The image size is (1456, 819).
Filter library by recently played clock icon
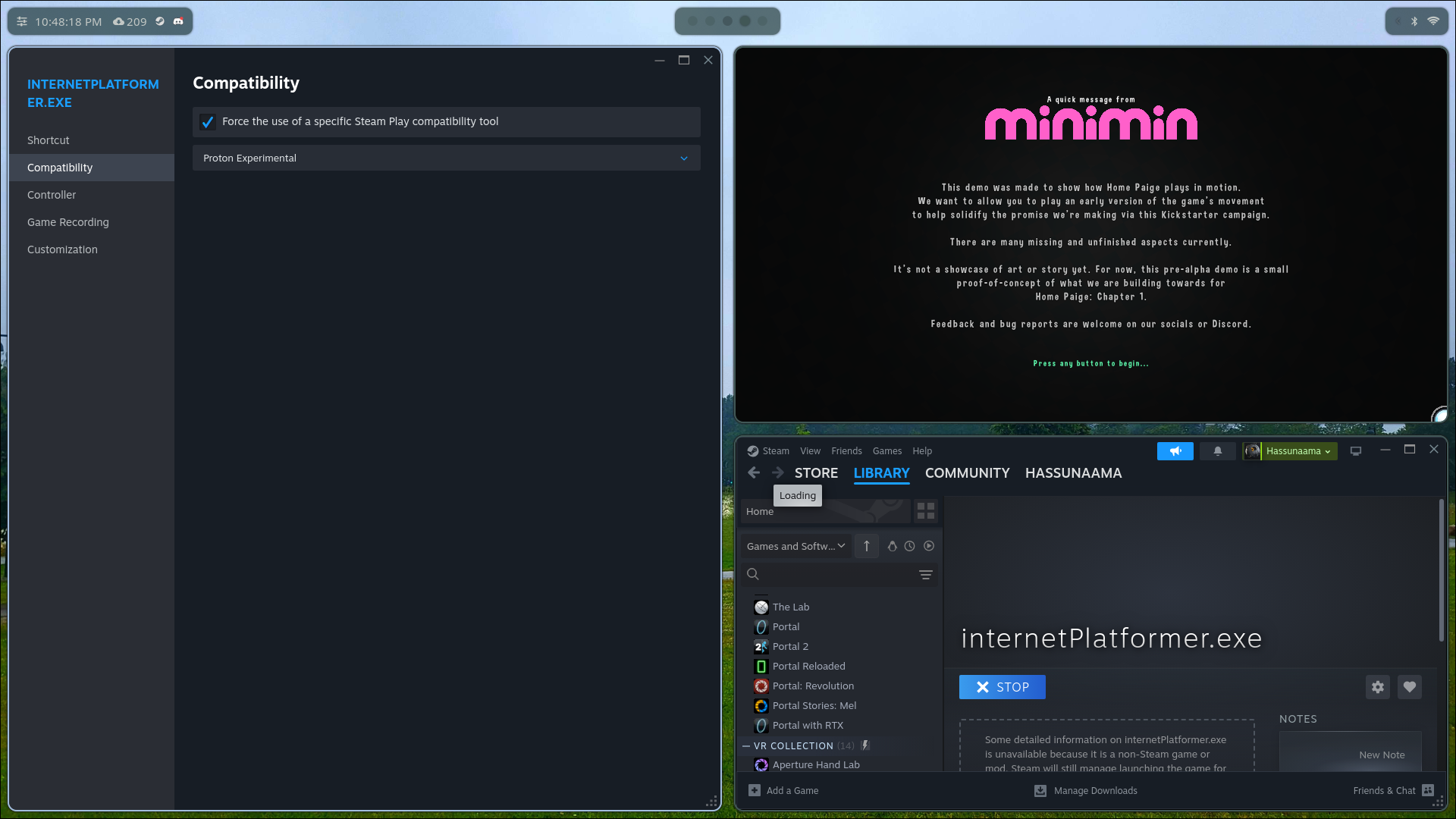click(909, 545)
